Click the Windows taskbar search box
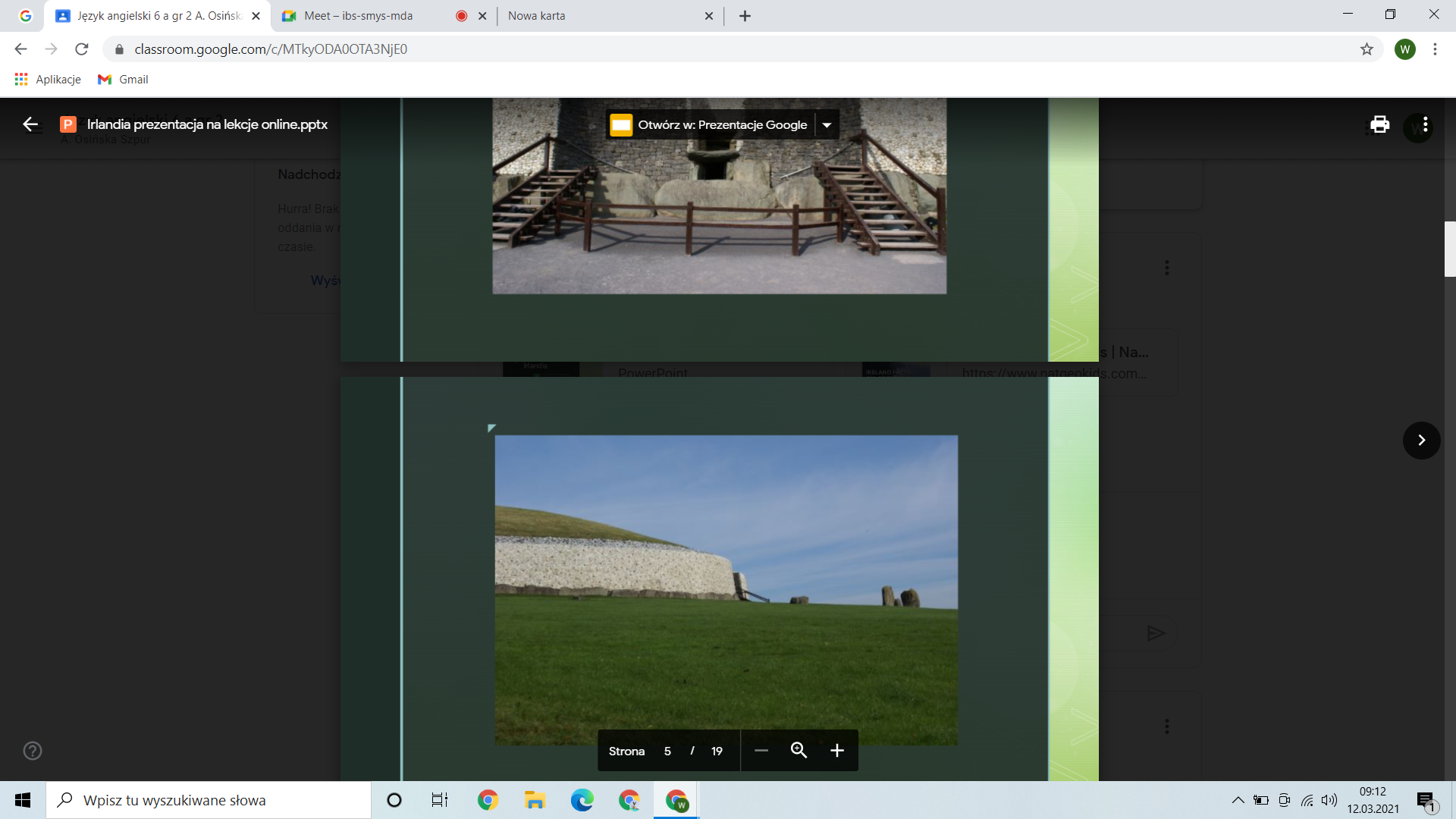Viewport: 1456px width, 819px height. pyautogui.click(x=209, y=800)
